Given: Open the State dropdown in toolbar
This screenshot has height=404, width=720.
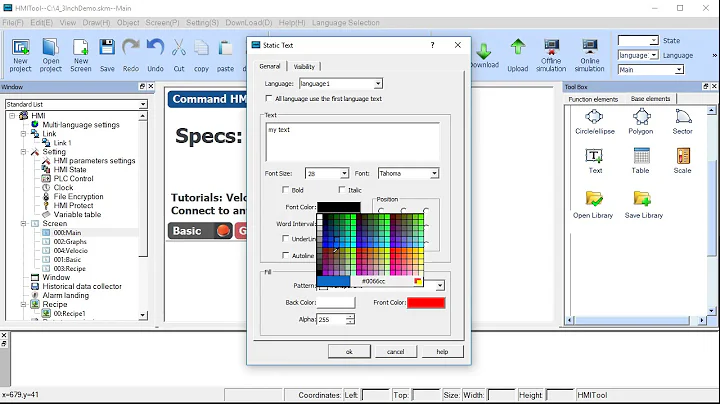Looking at the screenshot, I should coord(653,41).
